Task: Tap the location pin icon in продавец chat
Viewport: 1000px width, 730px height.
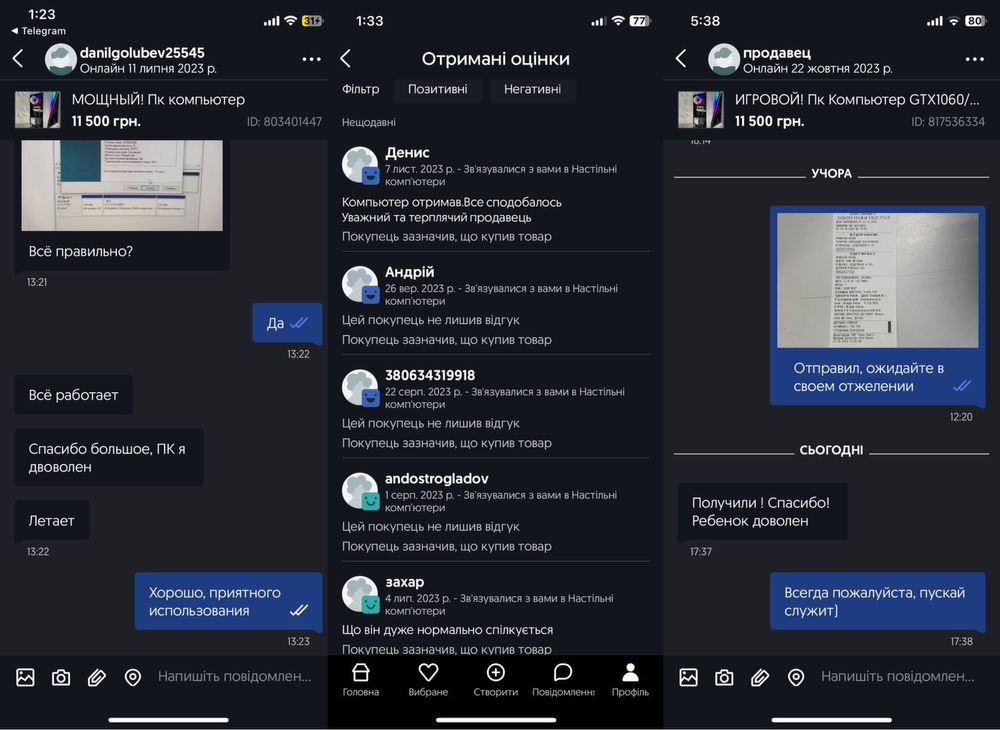Action: [x=796, y=676]
